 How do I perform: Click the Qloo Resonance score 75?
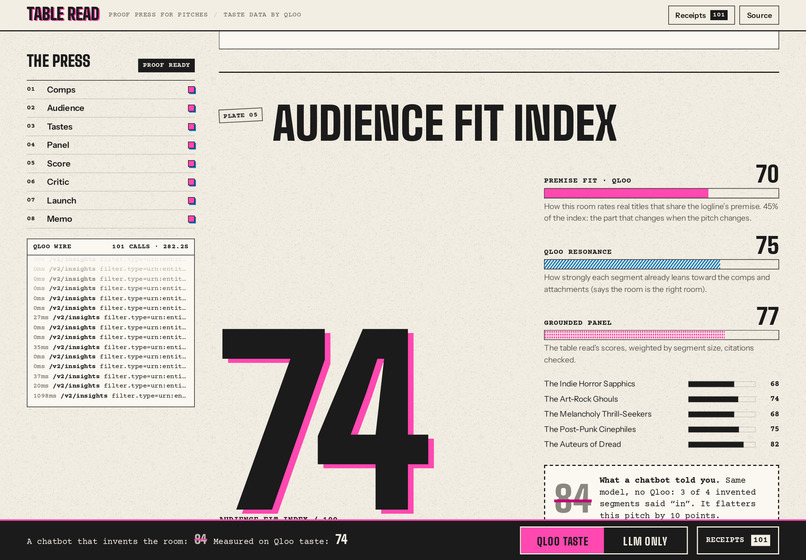[767, 245]
